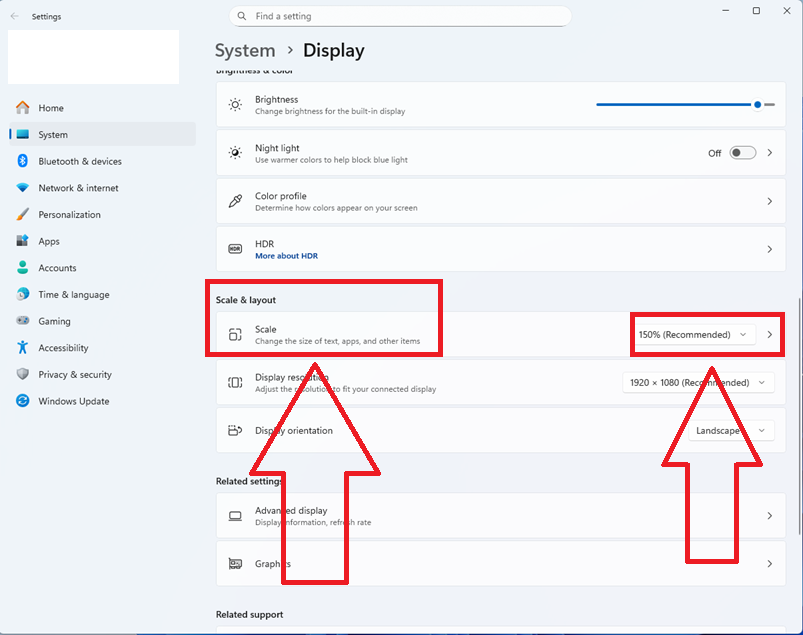Open the Color profile row
Screen dimensions: 803x635
(x=501, y=201)
